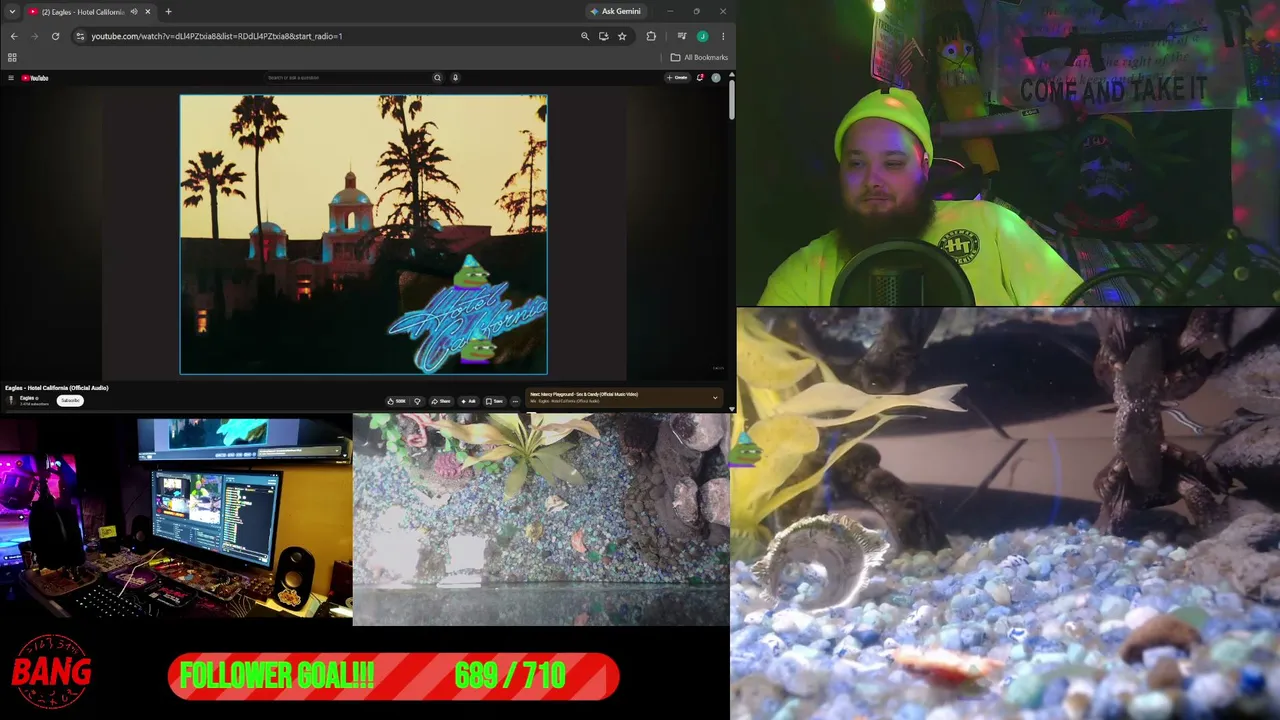Bookmark this page with the star icon
The image size is (1280, 720).
(622, 36)
